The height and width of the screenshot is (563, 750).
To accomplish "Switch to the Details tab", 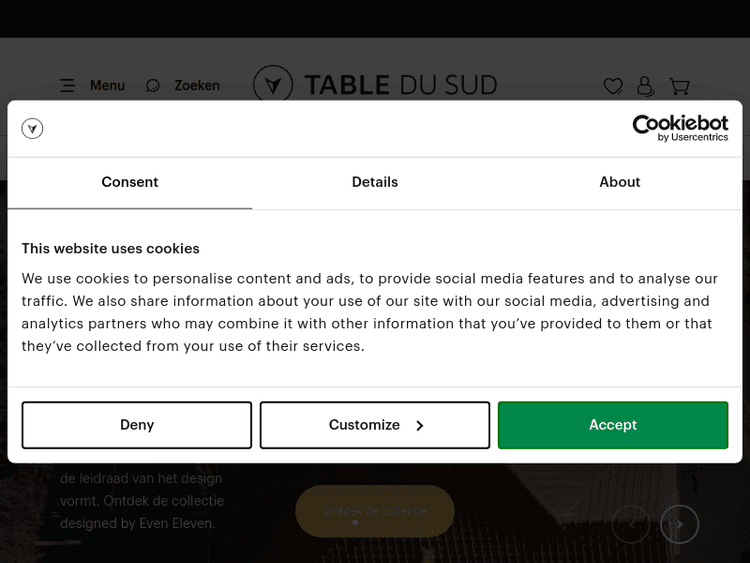I will click(x=375, y=182).
